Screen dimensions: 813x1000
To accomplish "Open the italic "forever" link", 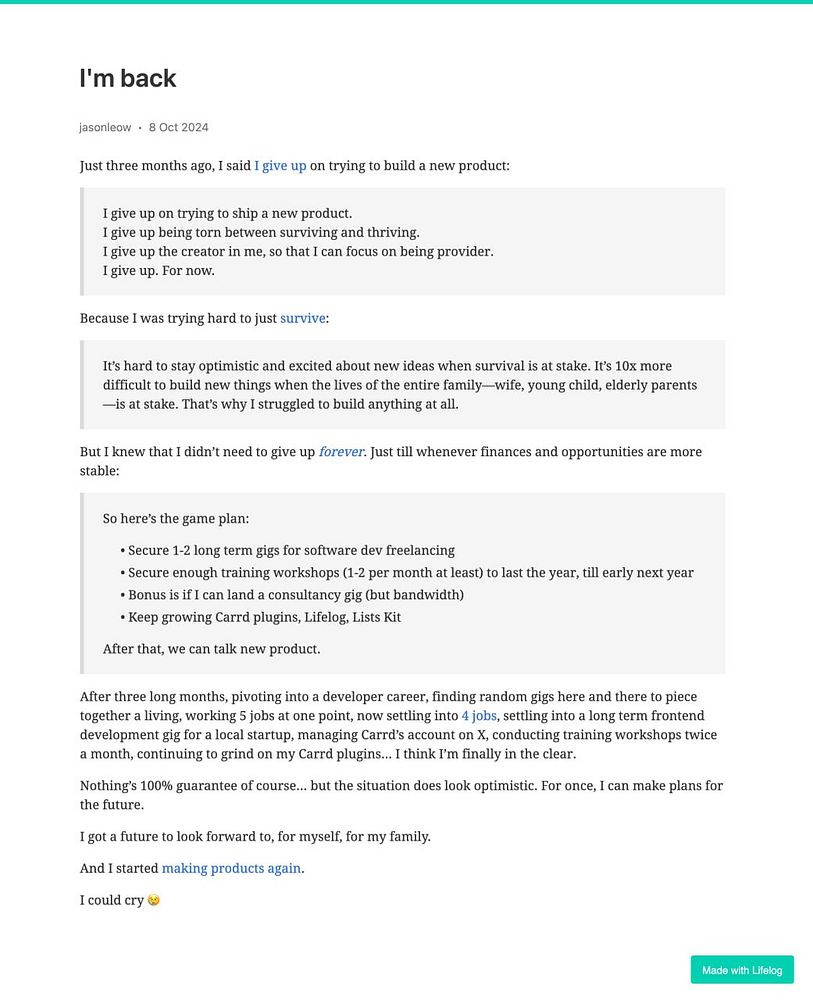I will (341, 452).
